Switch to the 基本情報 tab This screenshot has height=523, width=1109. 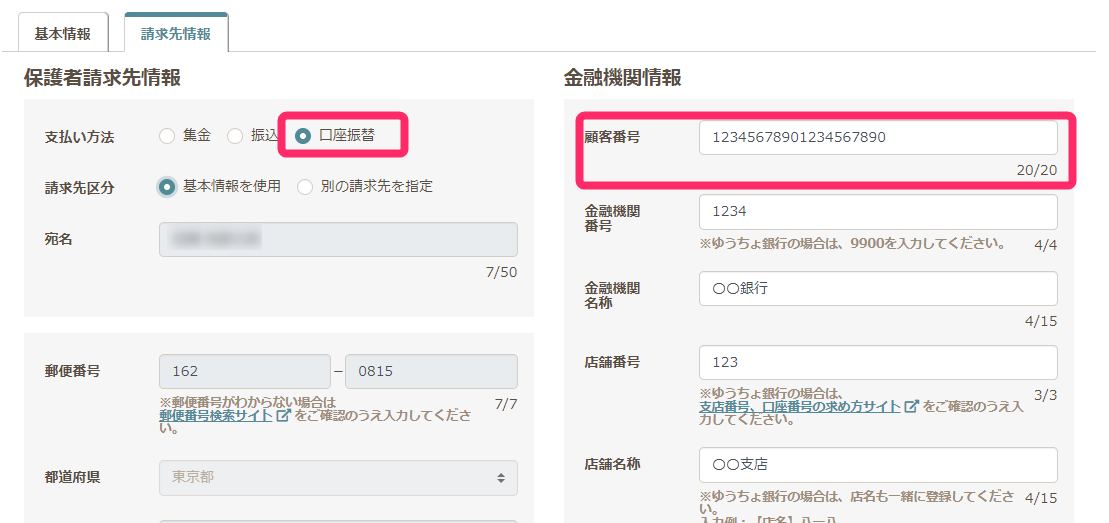click(62, 33)
